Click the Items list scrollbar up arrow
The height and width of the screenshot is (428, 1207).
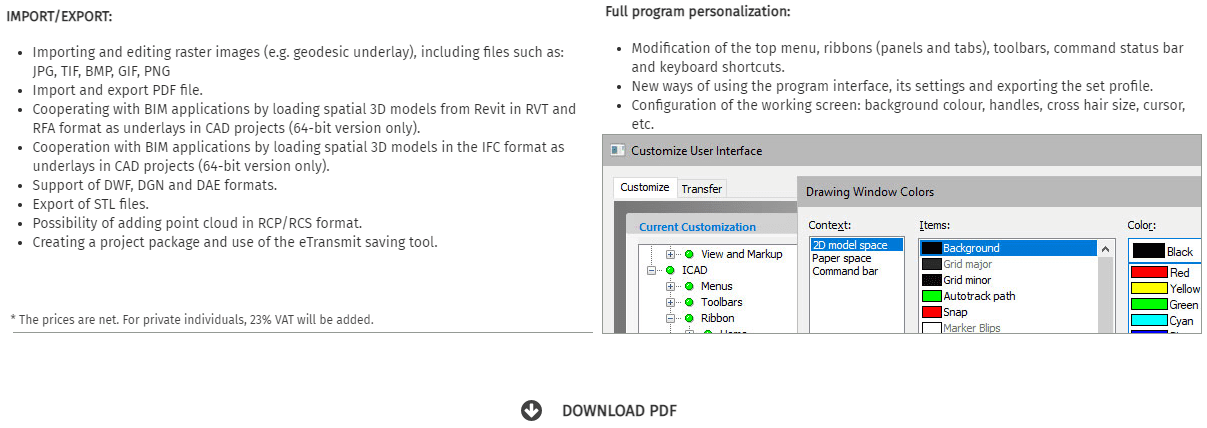[x=1106, y=248]
